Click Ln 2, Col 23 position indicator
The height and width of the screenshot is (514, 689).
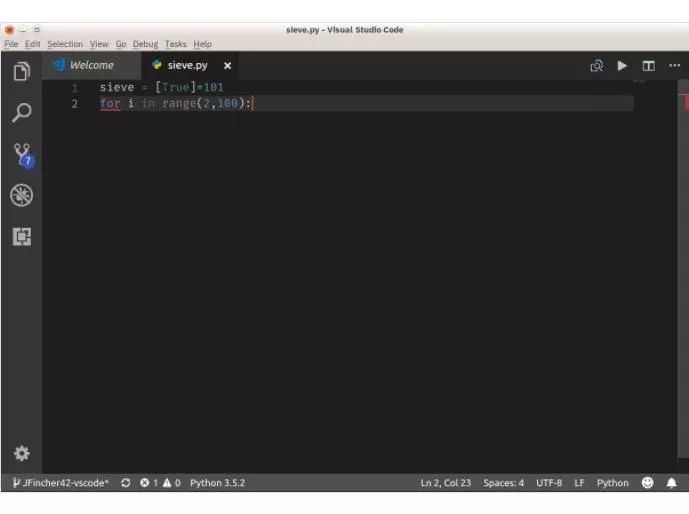point(446,483)
